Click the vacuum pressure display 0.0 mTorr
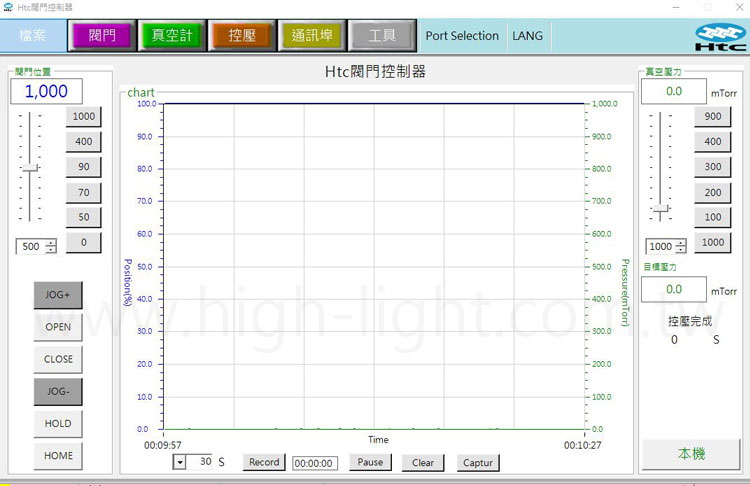The height and width of the screenshot is (486, 750). [x=673, y=91]
